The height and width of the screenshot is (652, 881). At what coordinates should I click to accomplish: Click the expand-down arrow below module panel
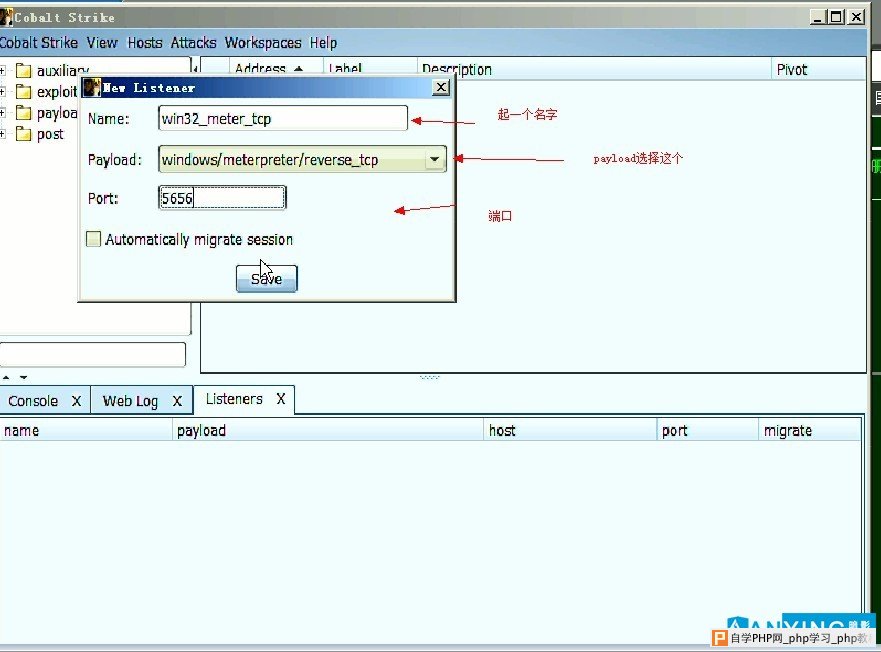(x=24, y=377)
